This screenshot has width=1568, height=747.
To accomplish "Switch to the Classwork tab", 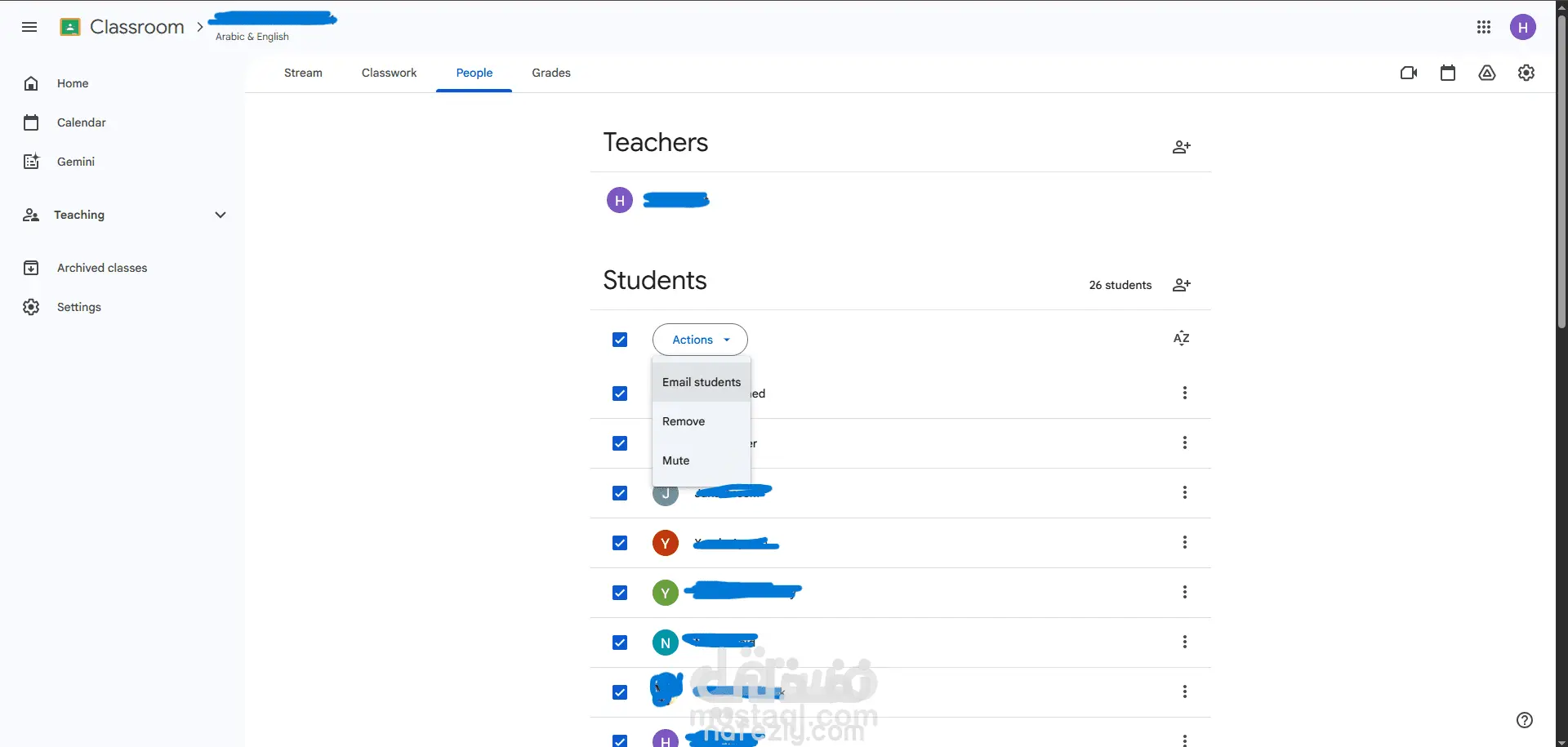I will (x=389, y=73).
